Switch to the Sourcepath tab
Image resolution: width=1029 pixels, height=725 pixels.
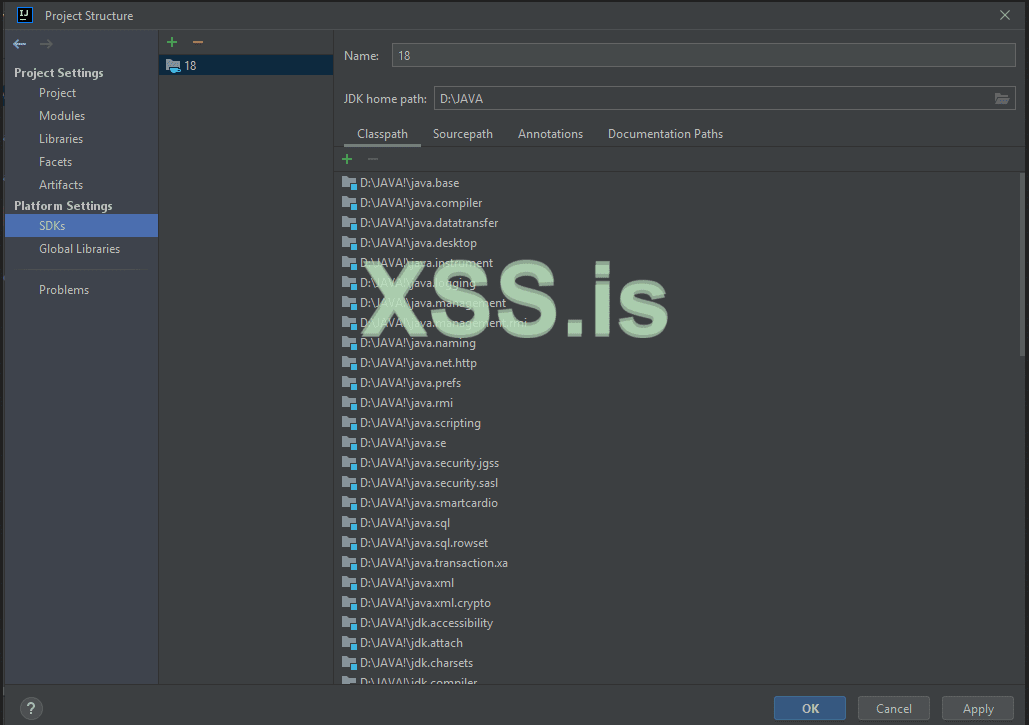pyautogui.click(x=462, y=134)
